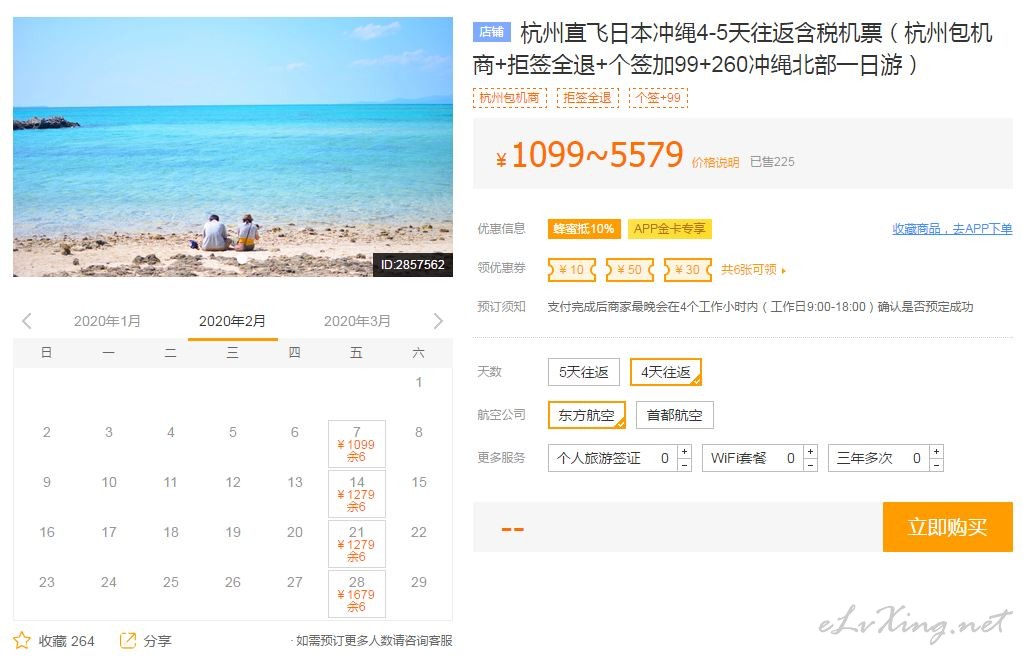Increase 个人旅游签证 quantity with plus

[684, 451]
